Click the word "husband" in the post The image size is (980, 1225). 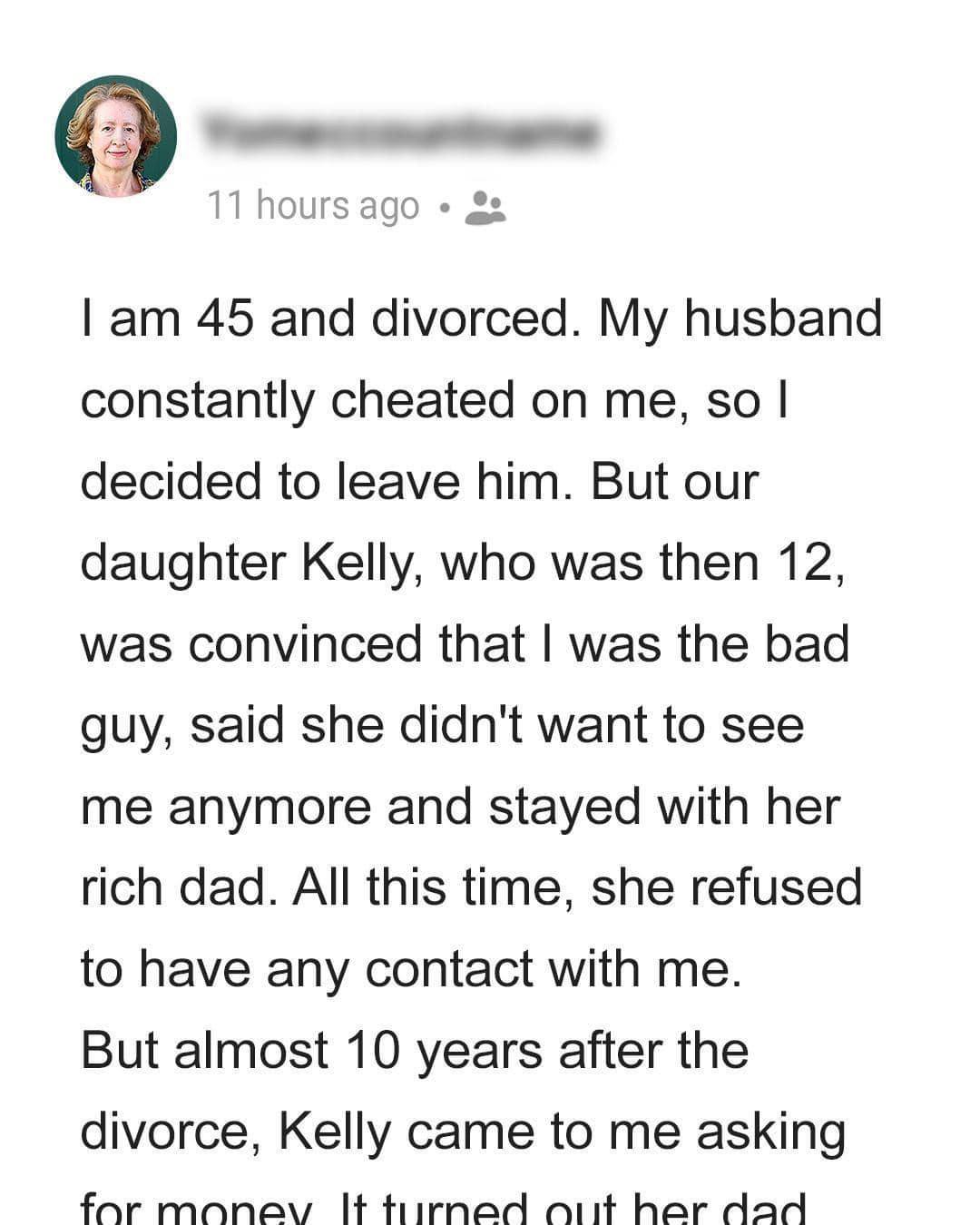point(782,318)
